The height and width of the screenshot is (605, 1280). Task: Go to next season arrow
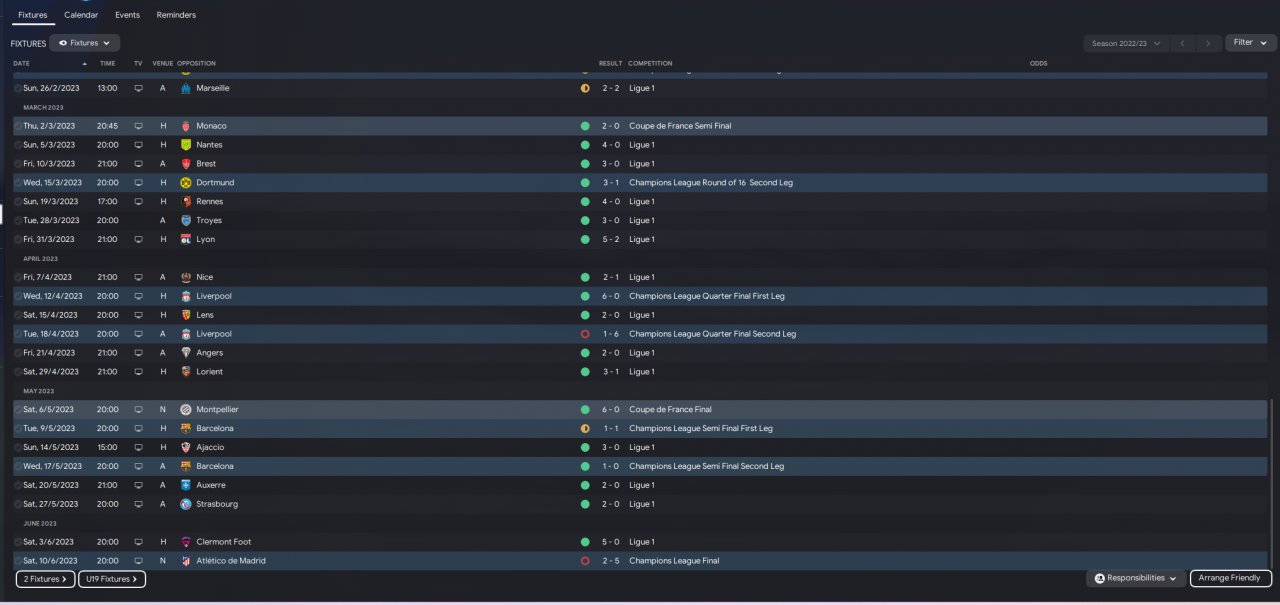pyautogui.click(x=1210, y=43)
